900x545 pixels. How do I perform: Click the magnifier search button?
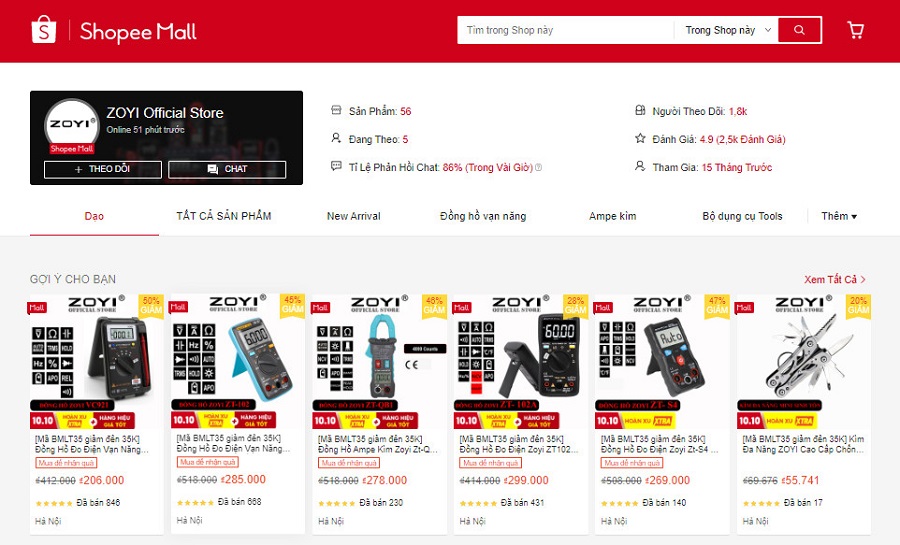pos(799,30)
